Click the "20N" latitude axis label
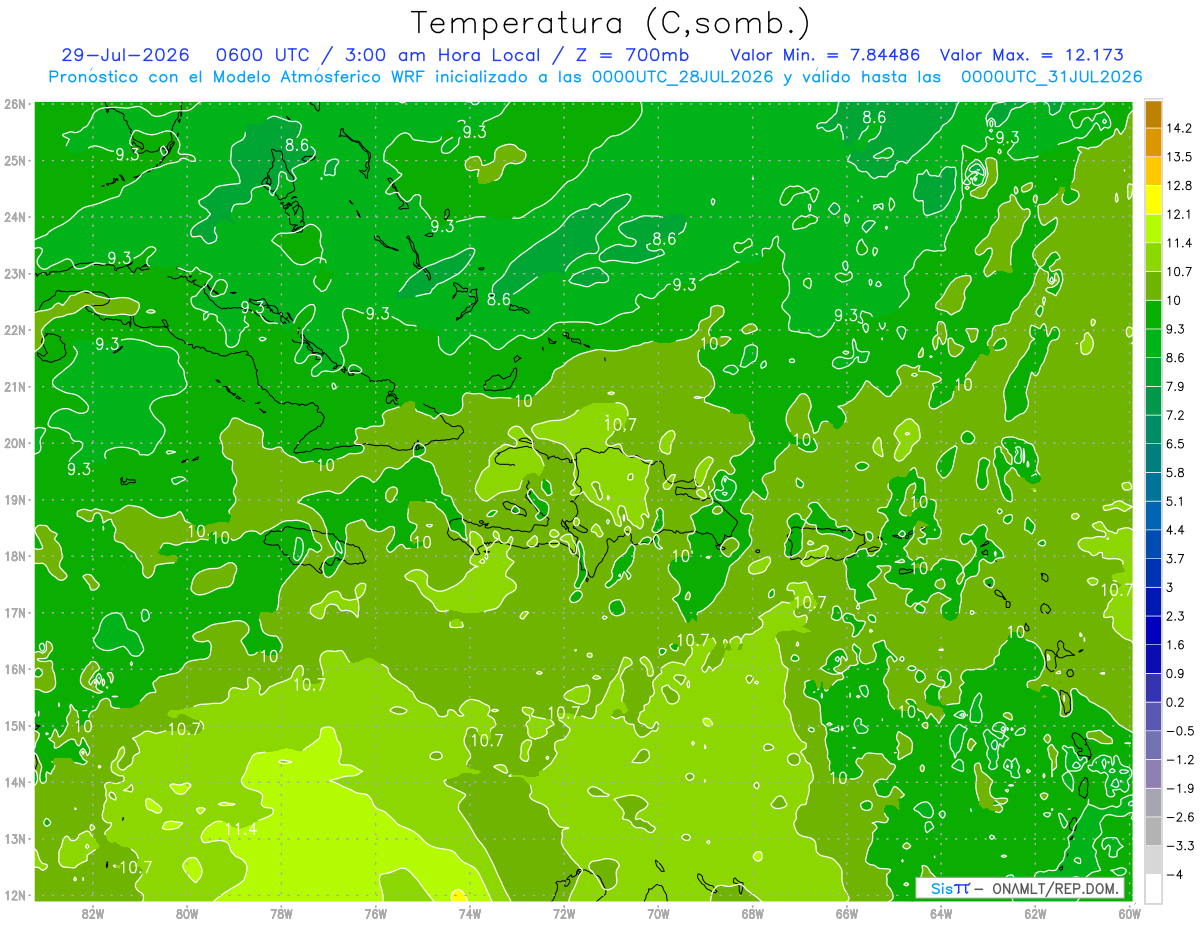This screenshot has height=927, width=1200. 15,443
